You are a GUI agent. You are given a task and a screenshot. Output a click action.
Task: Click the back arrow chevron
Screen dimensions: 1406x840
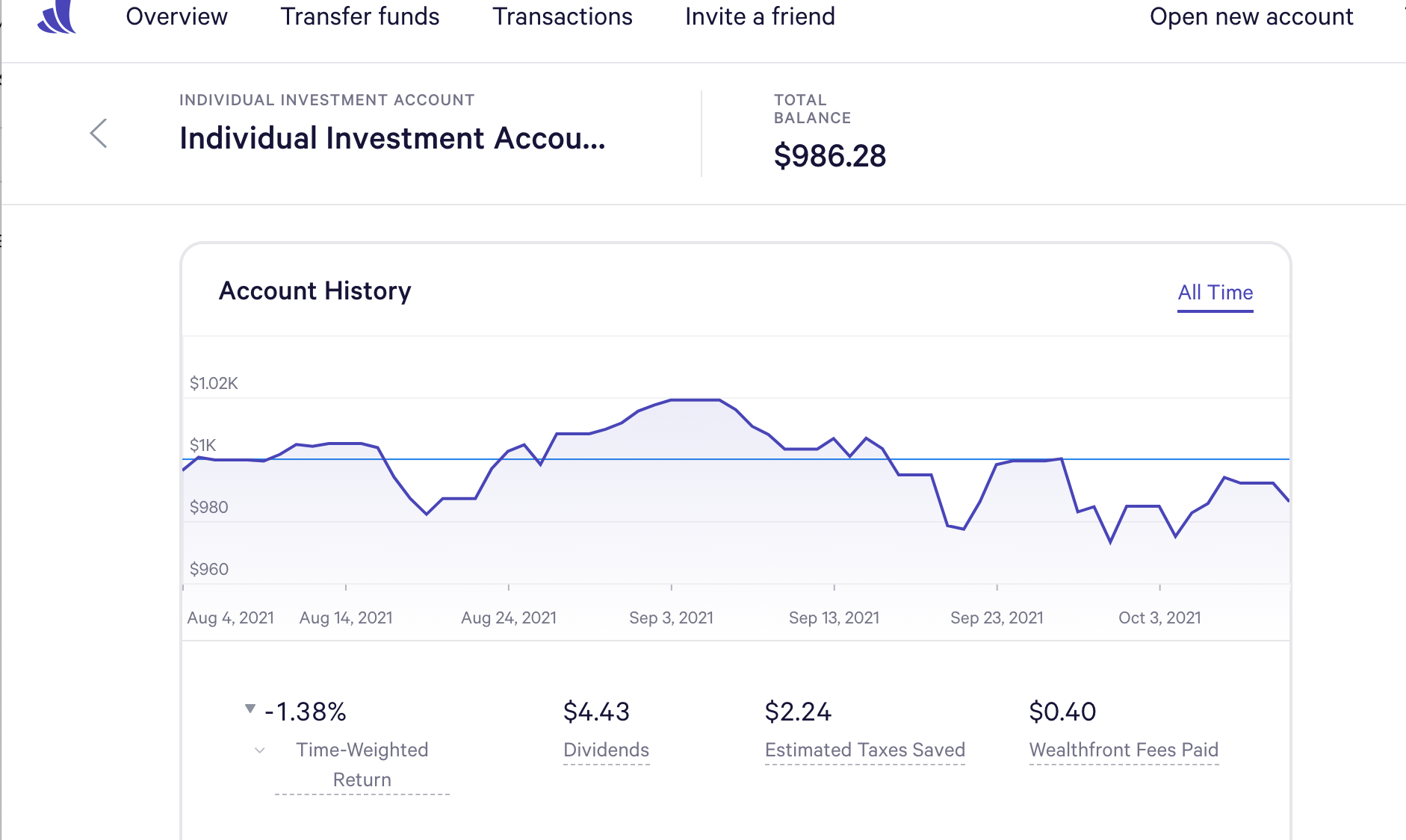[x=99, y=134]
